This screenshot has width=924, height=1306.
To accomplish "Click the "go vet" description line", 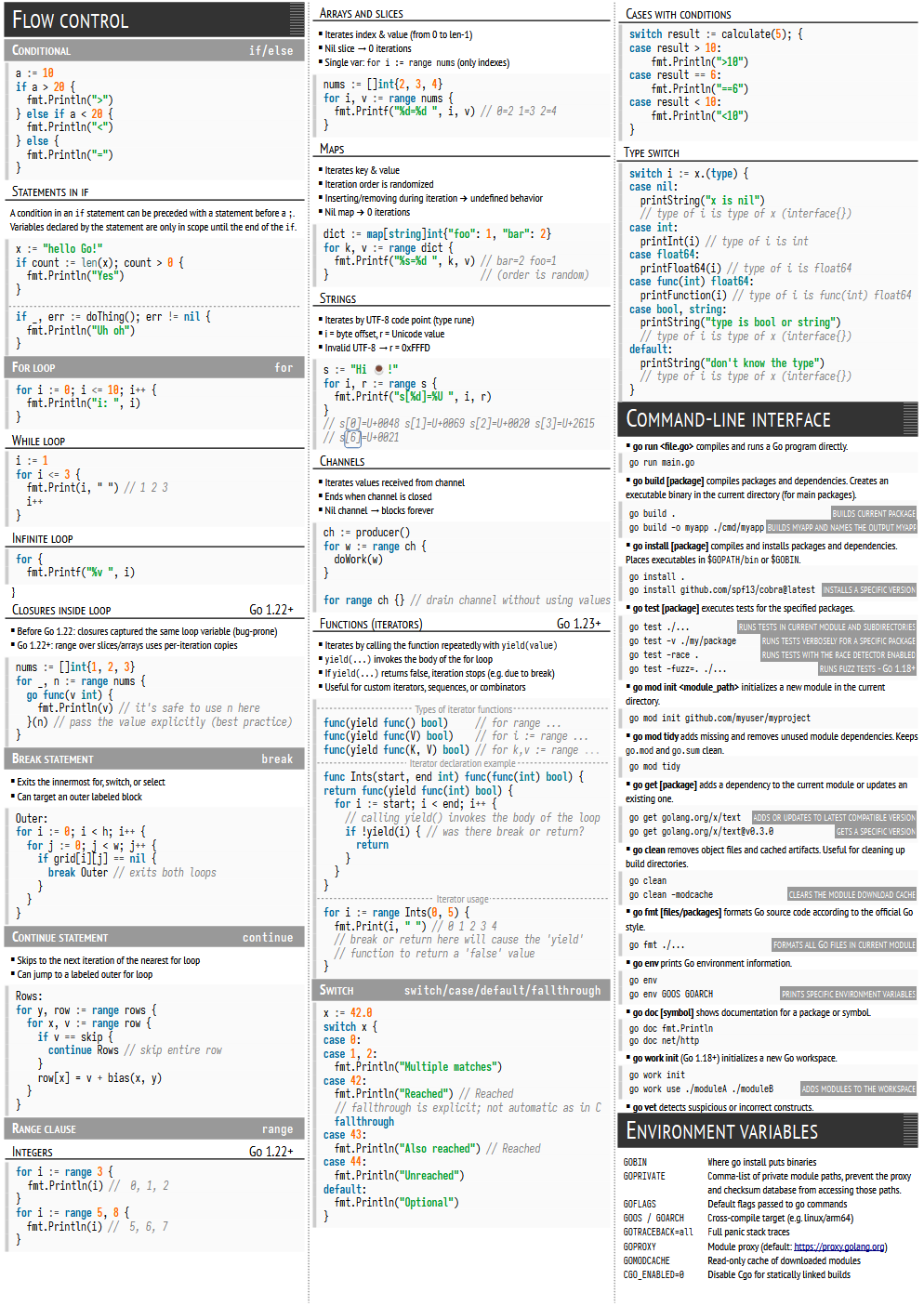I will pos(722,1107).
